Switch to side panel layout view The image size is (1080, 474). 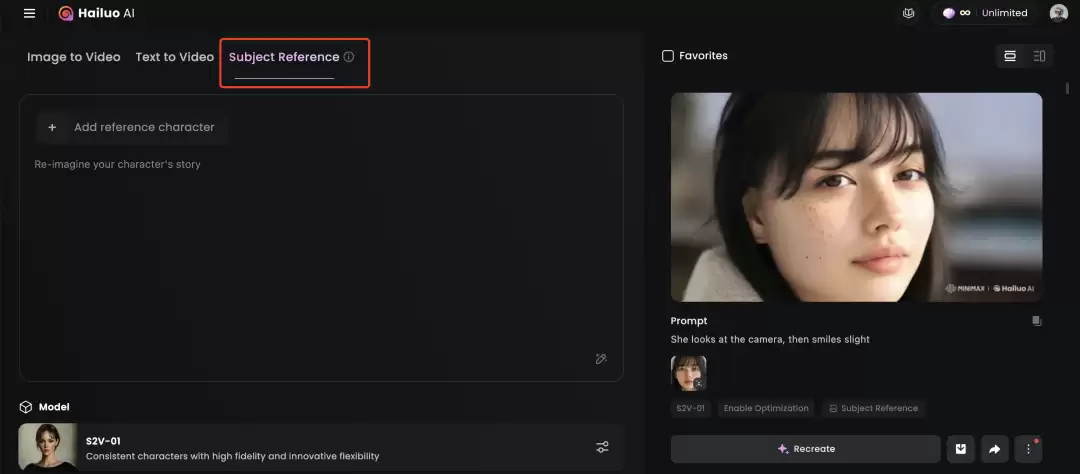point(1039,56)
